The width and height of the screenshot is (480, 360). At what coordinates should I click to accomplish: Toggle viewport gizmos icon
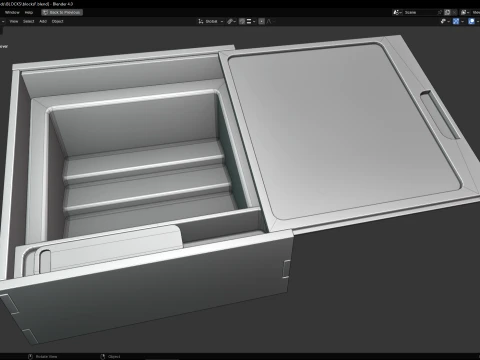(x=456, y=21)
